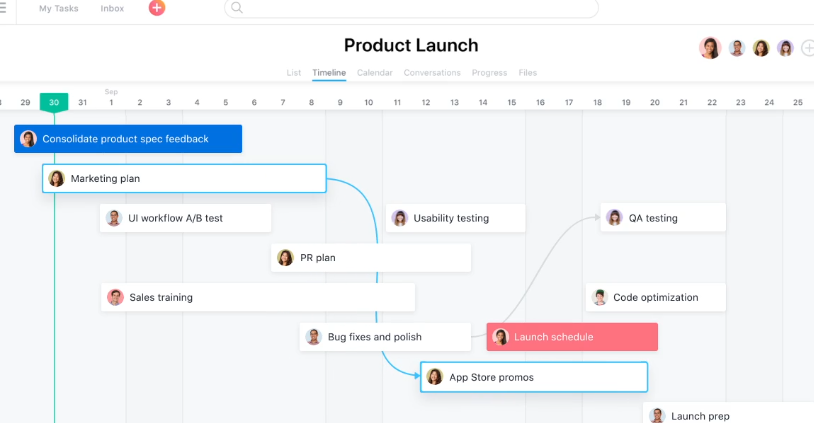Click the first project member avatar

(x=710, y=48)
